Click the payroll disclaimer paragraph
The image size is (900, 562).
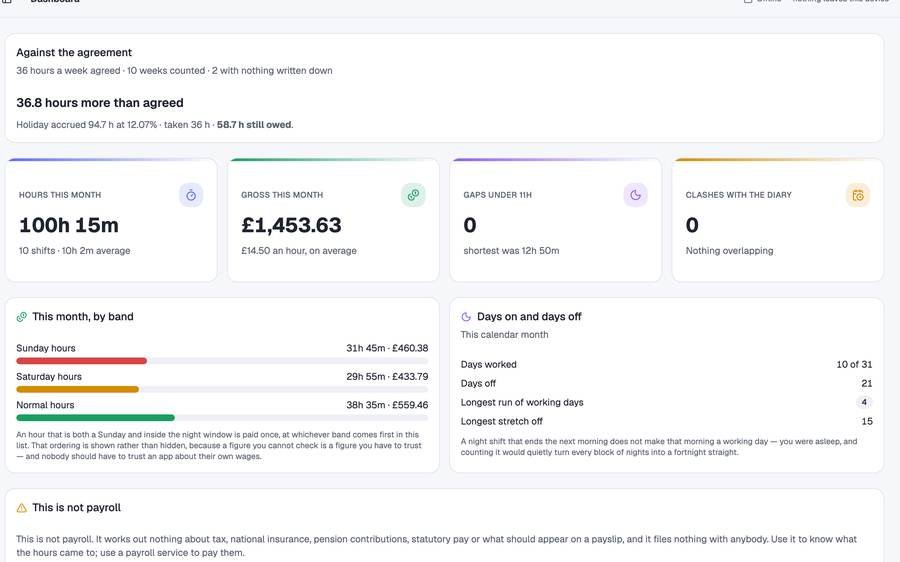tap(436, 546)
